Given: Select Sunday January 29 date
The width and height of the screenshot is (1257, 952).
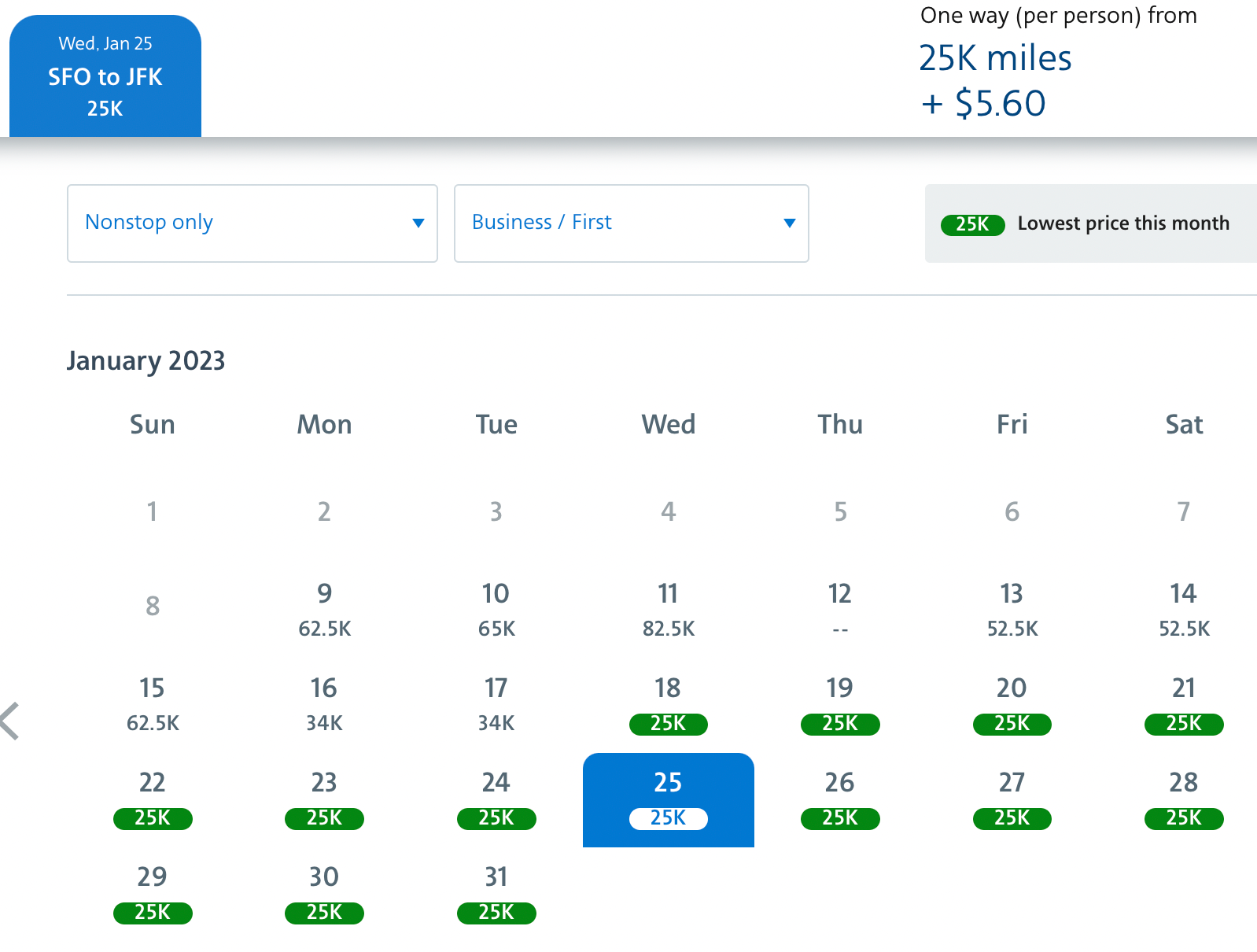Looking at the screenshot, I should [153, 894].
